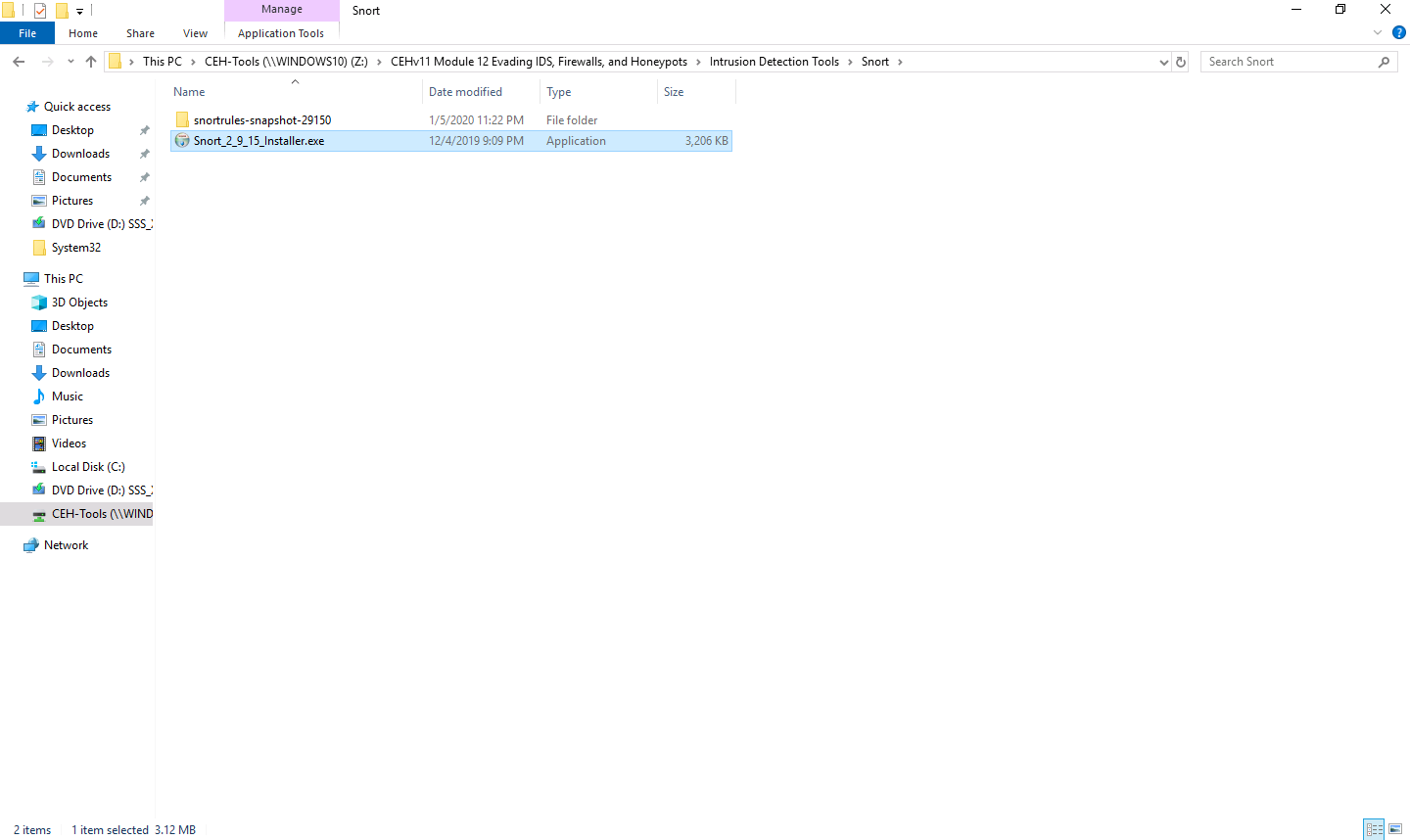Expand chevron after Intrusion Detection Tools breadcrumb
The height and width of the screenshot is (840, 1410).
[x=850, y=62]
